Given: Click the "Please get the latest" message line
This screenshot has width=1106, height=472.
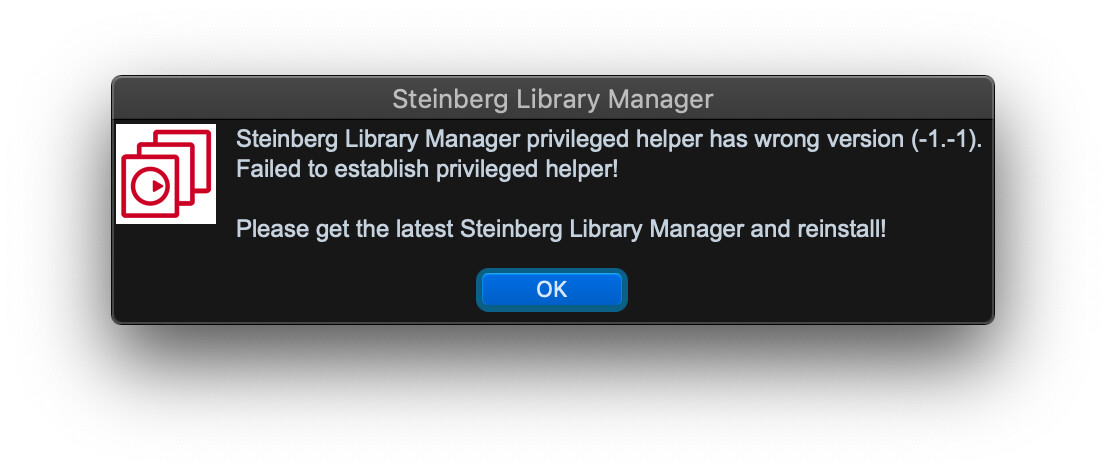Looking at the screenshot, I should pyautogui.click(x=560, y=229).
